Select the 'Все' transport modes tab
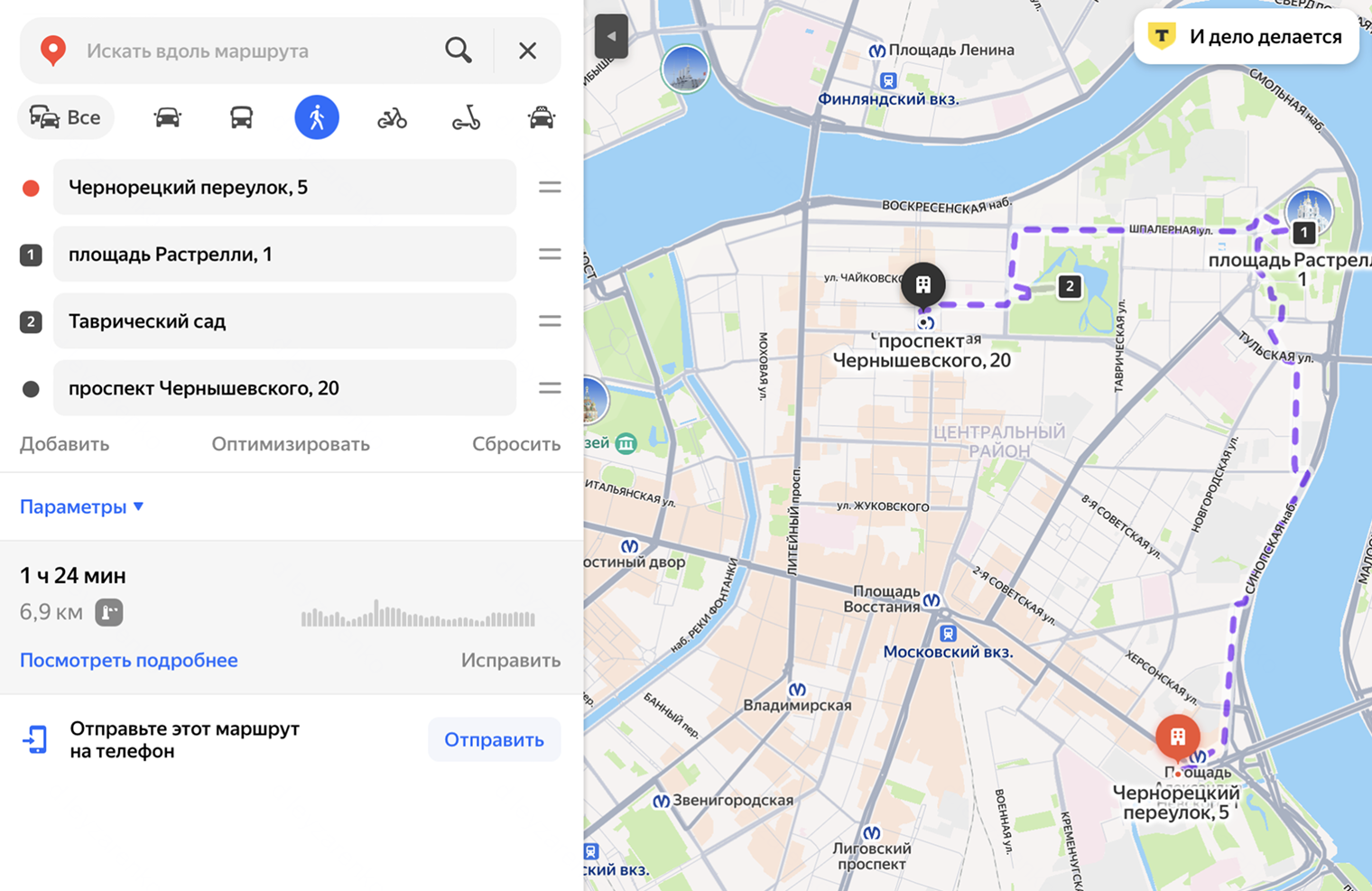Image resolution: width=1372 pixels, height=891 pixels. 66,117
